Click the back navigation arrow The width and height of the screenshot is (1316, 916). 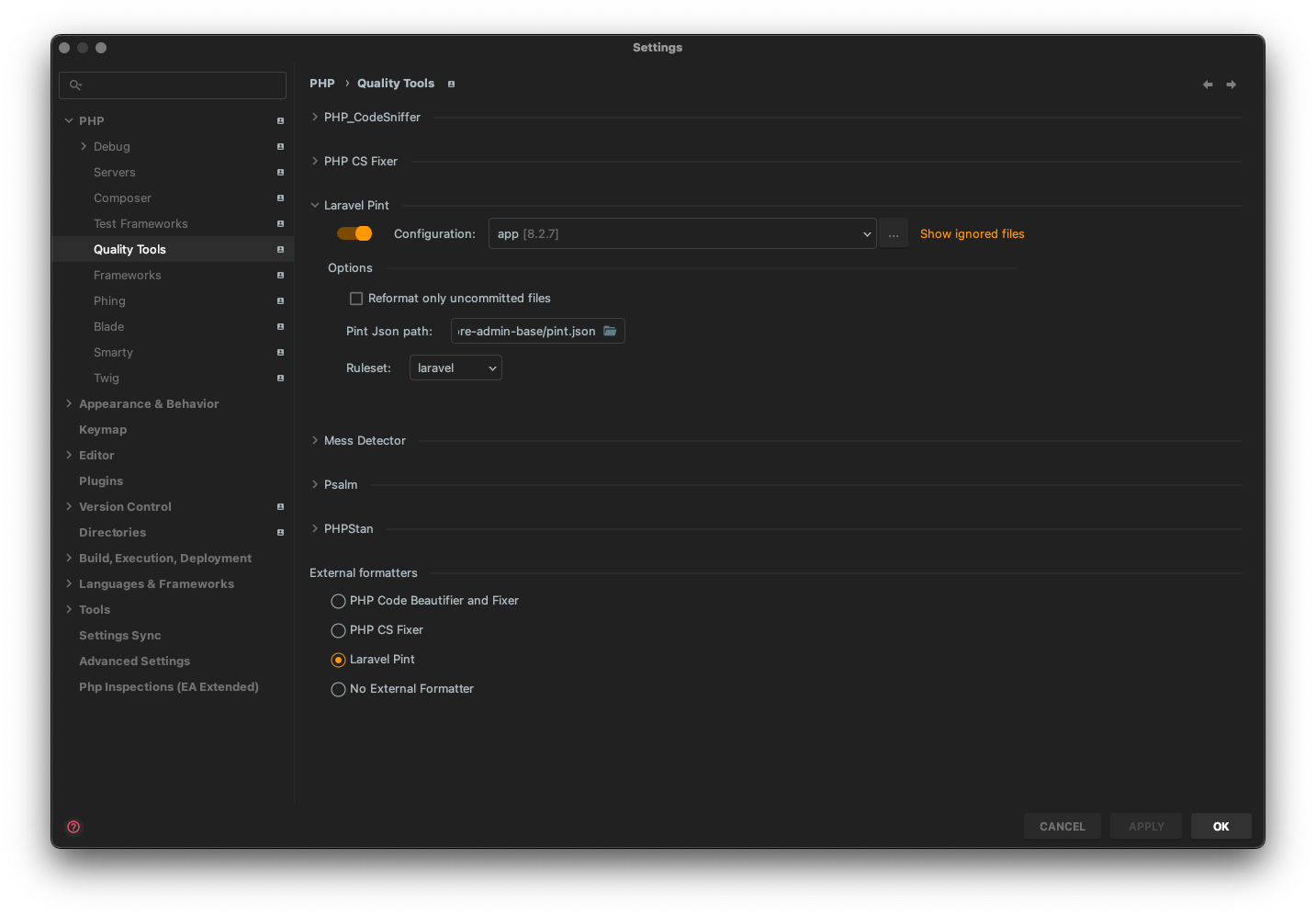pos(1207,84)
